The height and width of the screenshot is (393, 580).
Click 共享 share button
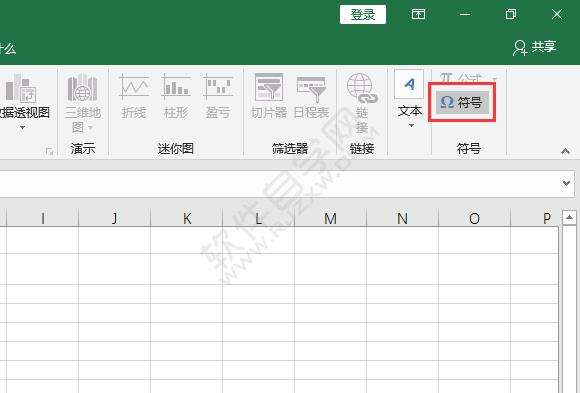(535, 47)
